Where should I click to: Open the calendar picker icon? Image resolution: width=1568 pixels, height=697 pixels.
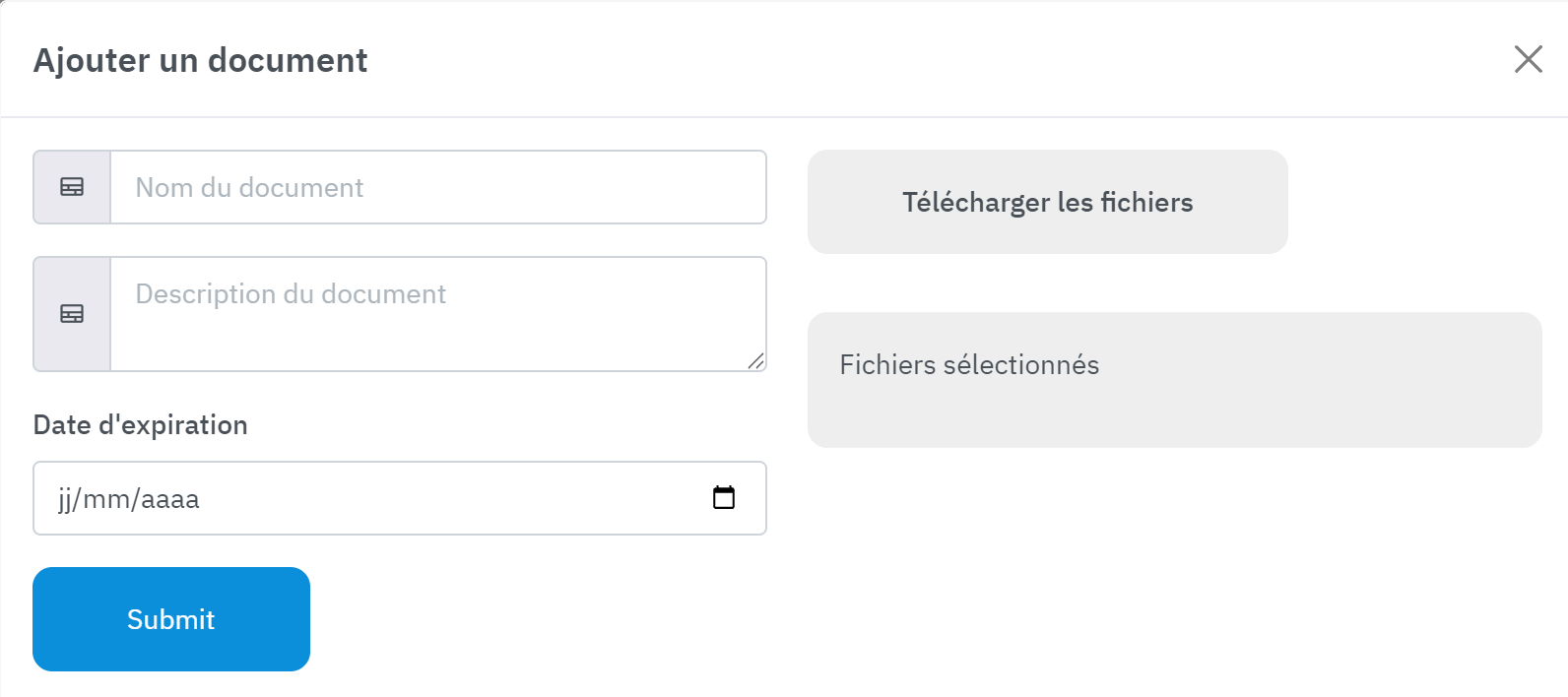724,498
